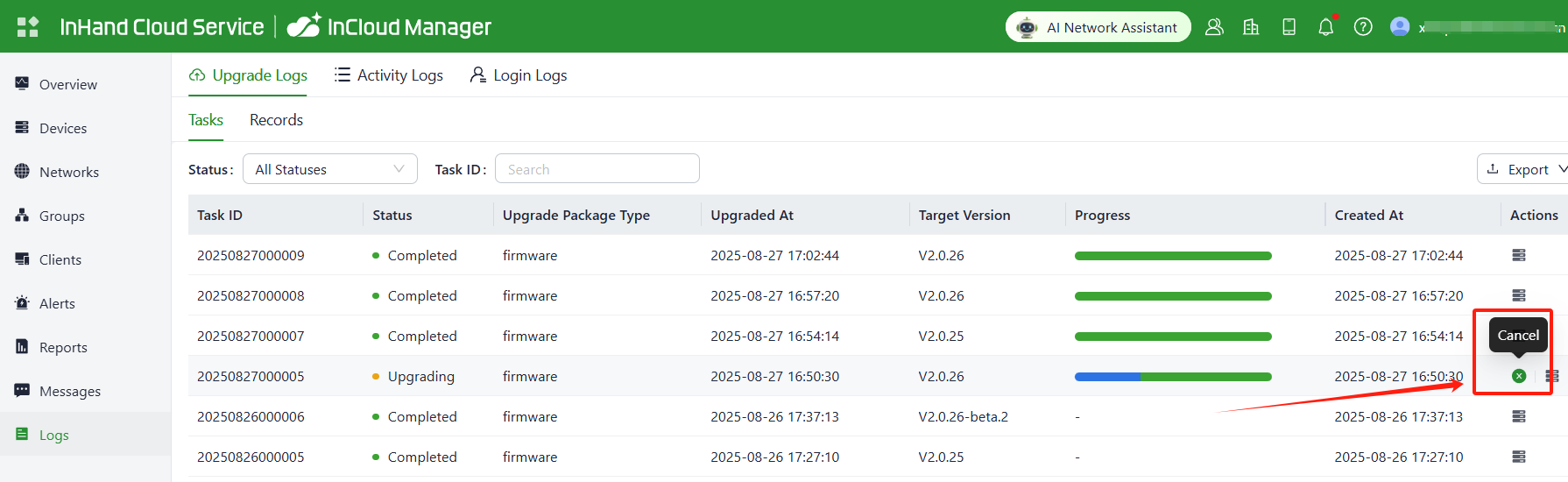Open the notifications bell icon

pos(1325,27)
